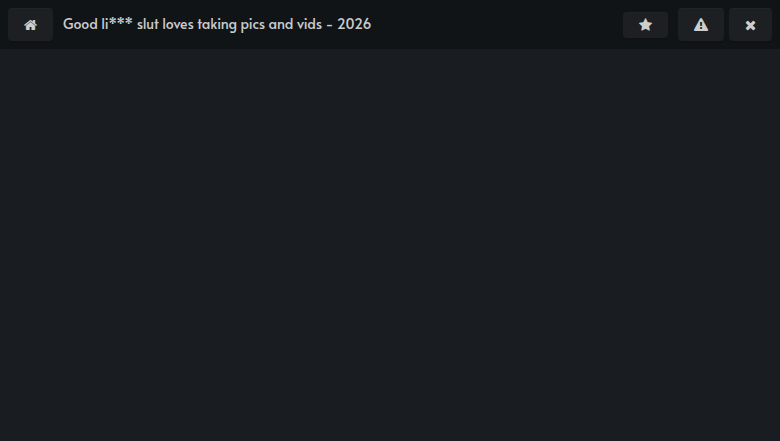Report content using warning triangle icon
The image size is (780, 441).
700,24
